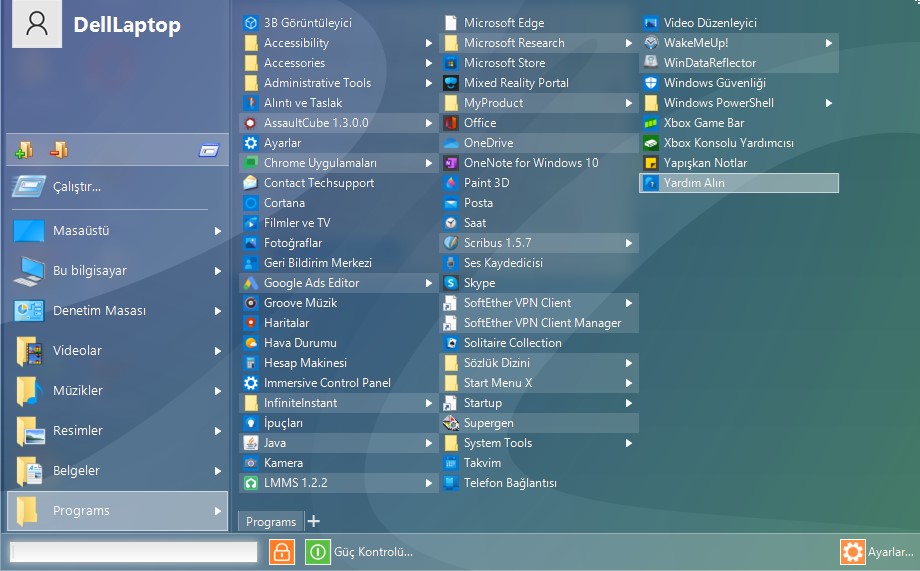Image resolution: width=920 pixels, height=571 pixels.
Task: Click the orange lock icon
Action: [x=282, y=552]
